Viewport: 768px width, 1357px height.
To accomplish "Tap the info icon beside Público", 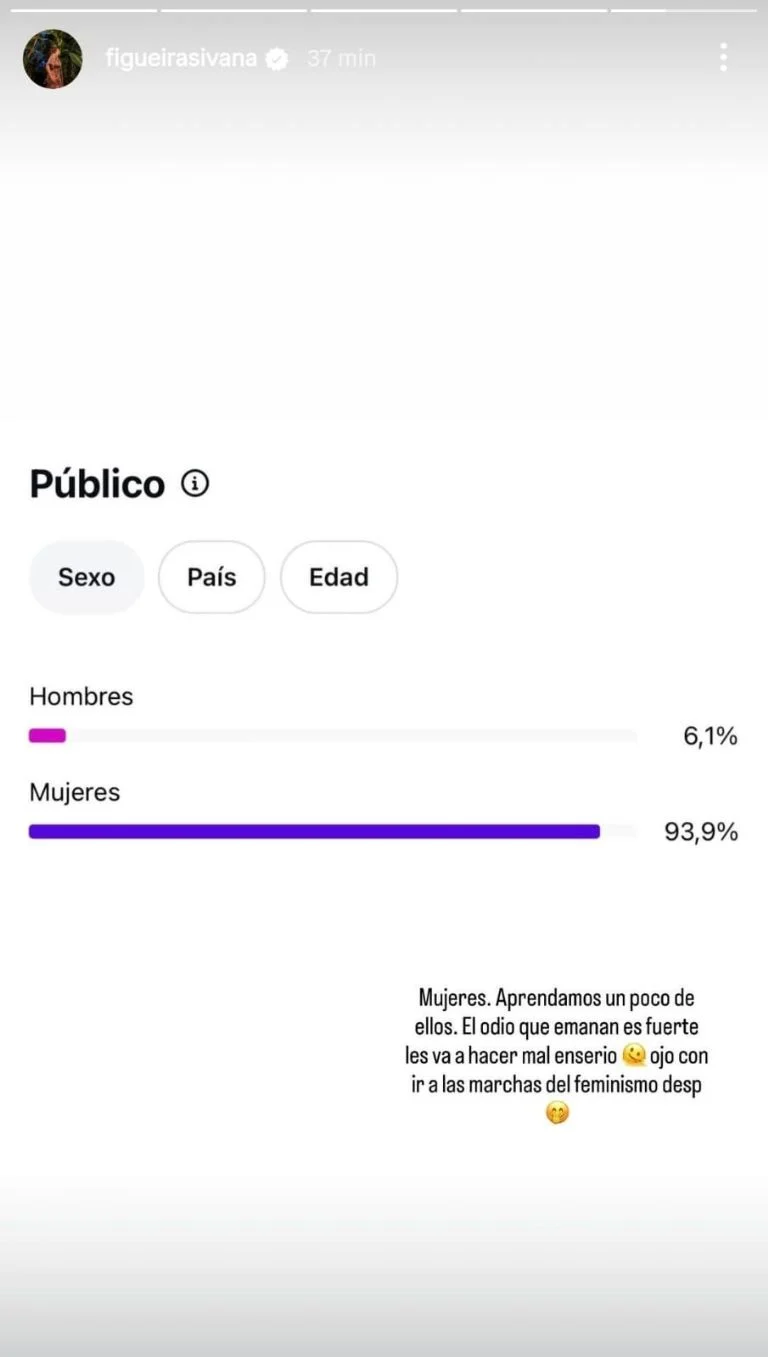I will coord(195,484).
